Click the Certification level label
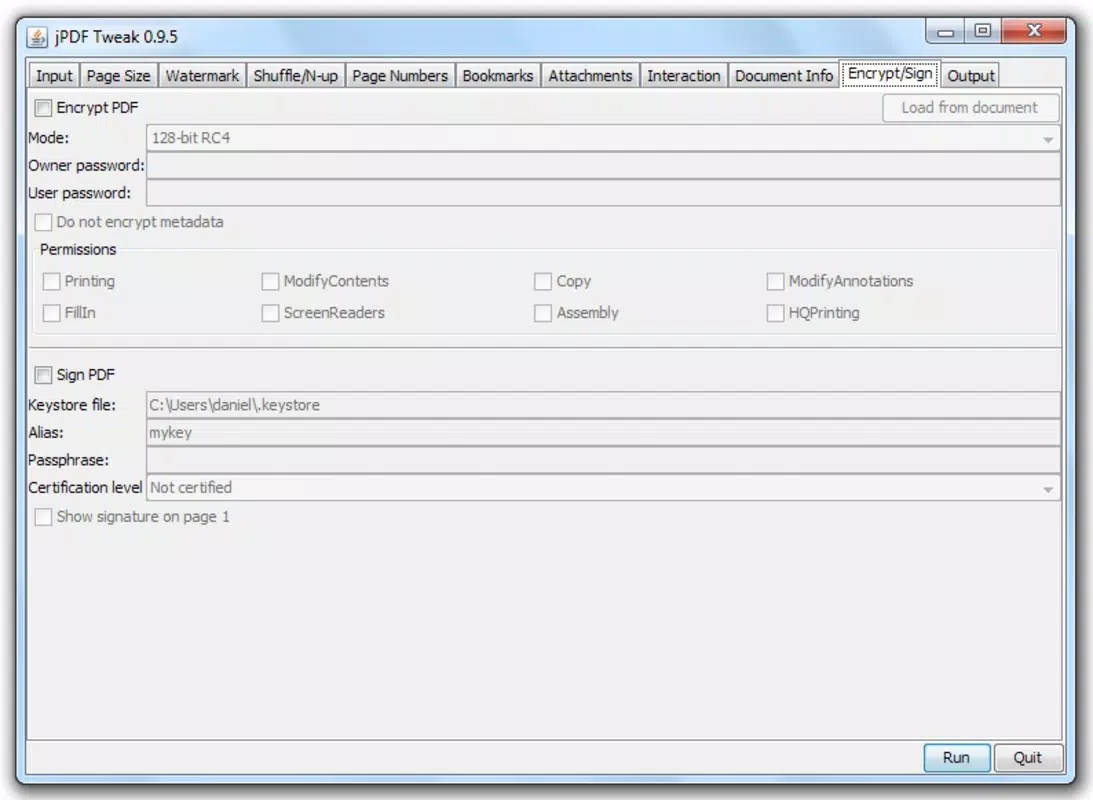The width and height of the screenshot is (1093, 800). (85, 488)
